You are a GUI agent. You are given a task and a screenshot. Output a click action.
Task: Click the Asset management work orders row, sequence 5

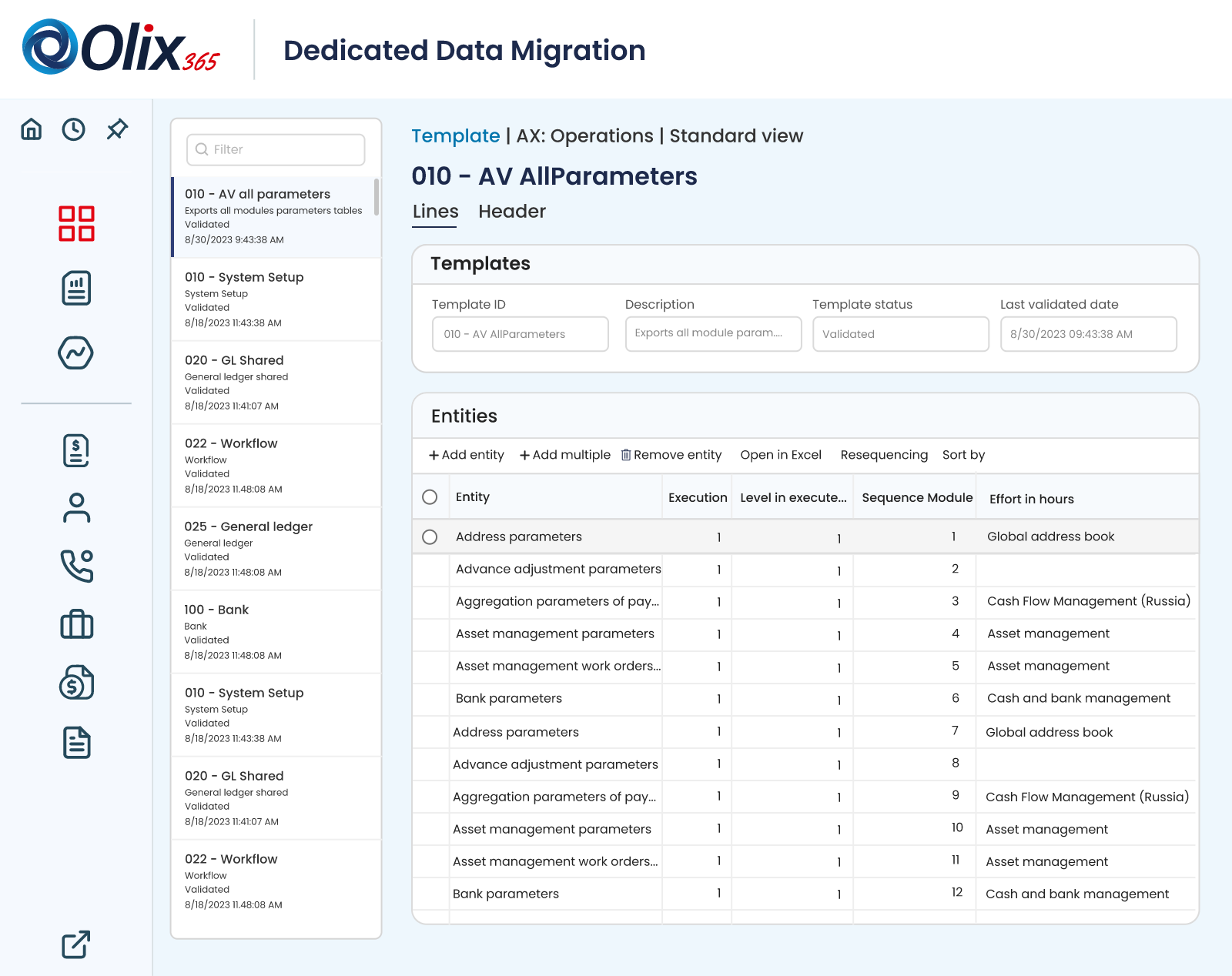pos(805,667)
